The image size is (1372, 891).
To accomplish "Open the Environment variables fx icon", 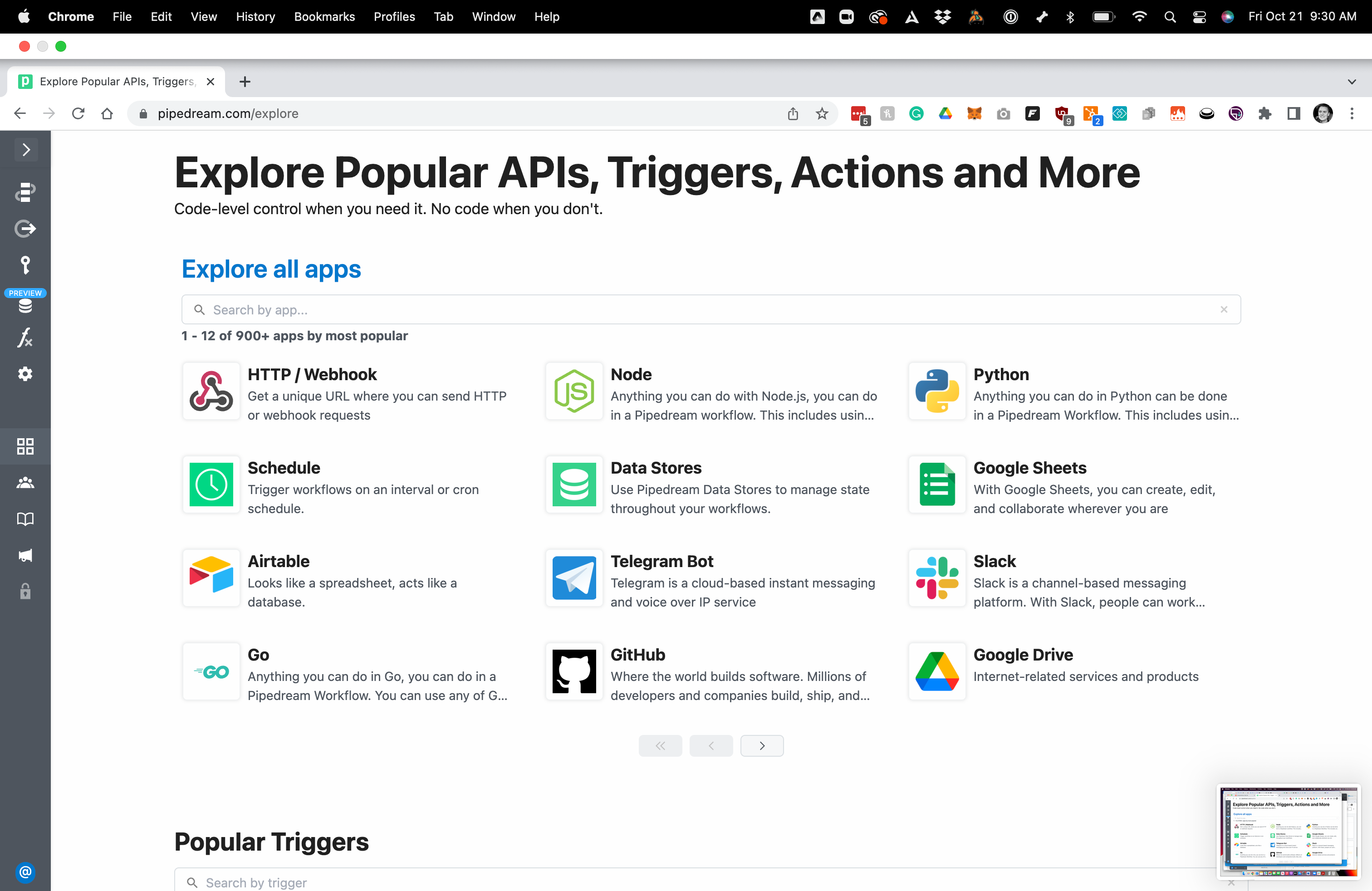I will tap(25, 338).
